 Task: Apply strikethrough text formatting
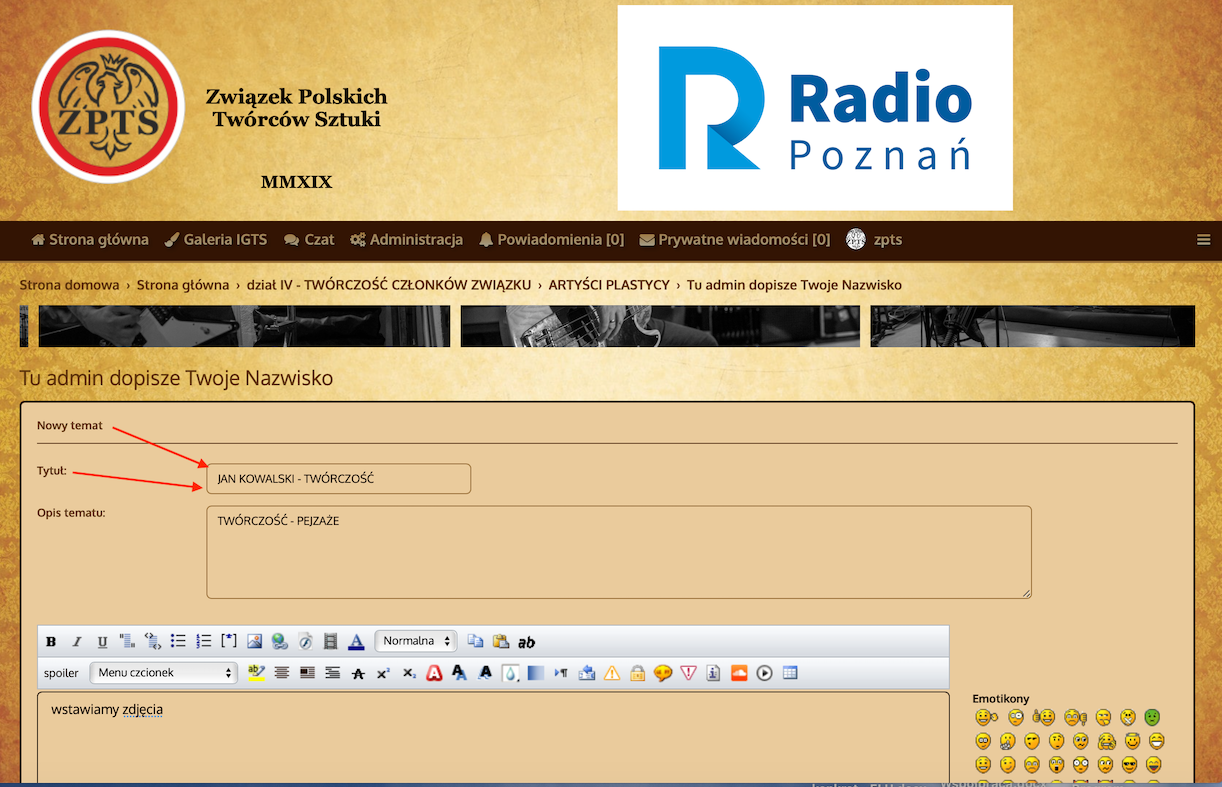(x=358, y=673)
